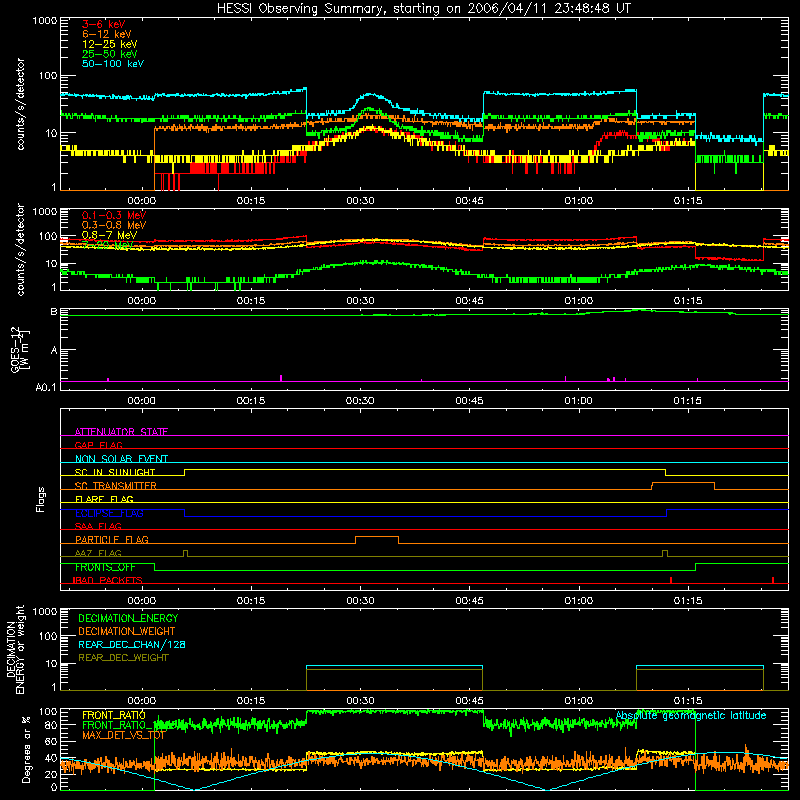Click the 00:00 time label under keV panel
This screenshot has width=800, height=800.
click(141, 201)
